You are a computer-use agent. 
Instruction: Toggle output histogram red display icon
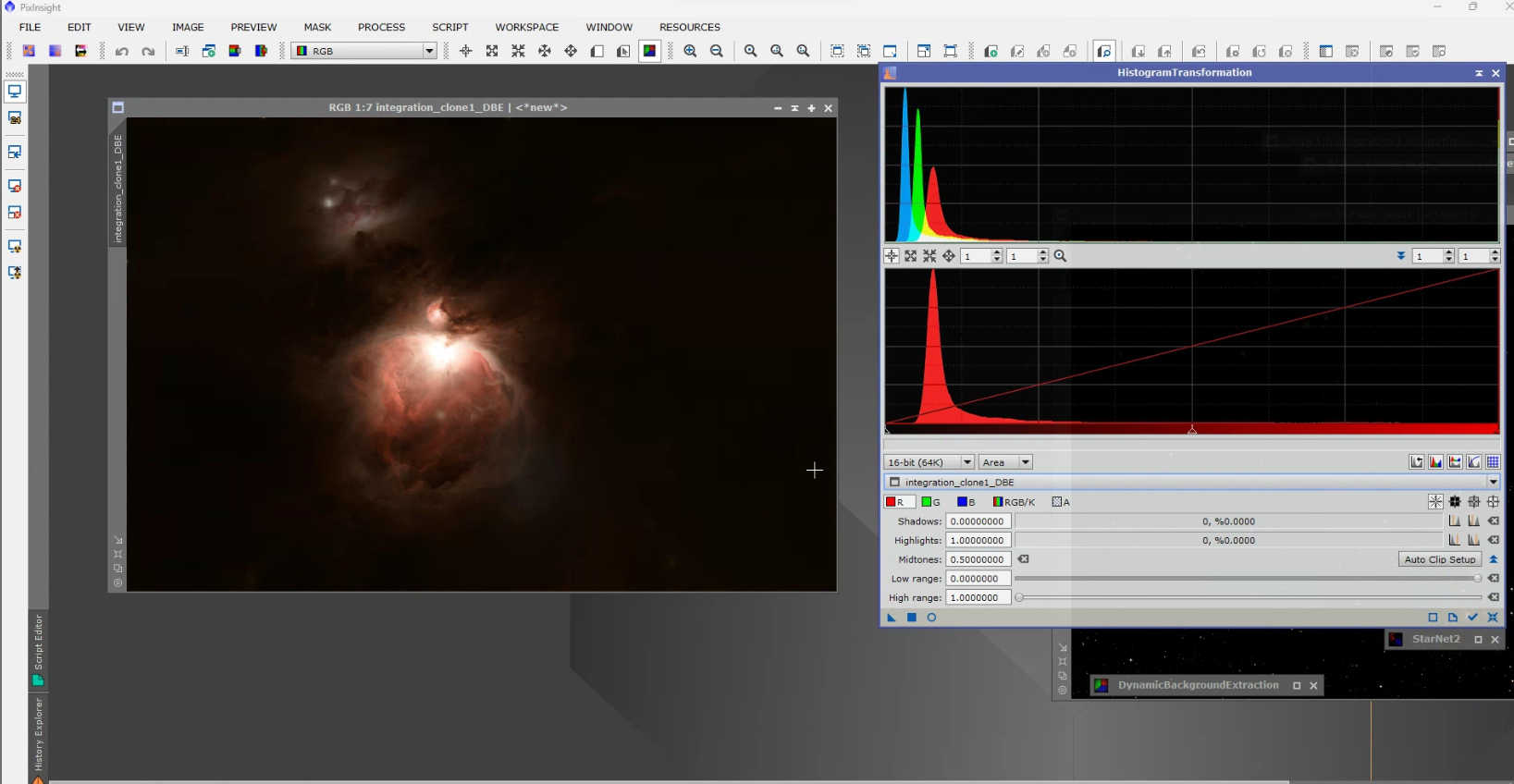pyautogui.click(x=1435, y=462)
